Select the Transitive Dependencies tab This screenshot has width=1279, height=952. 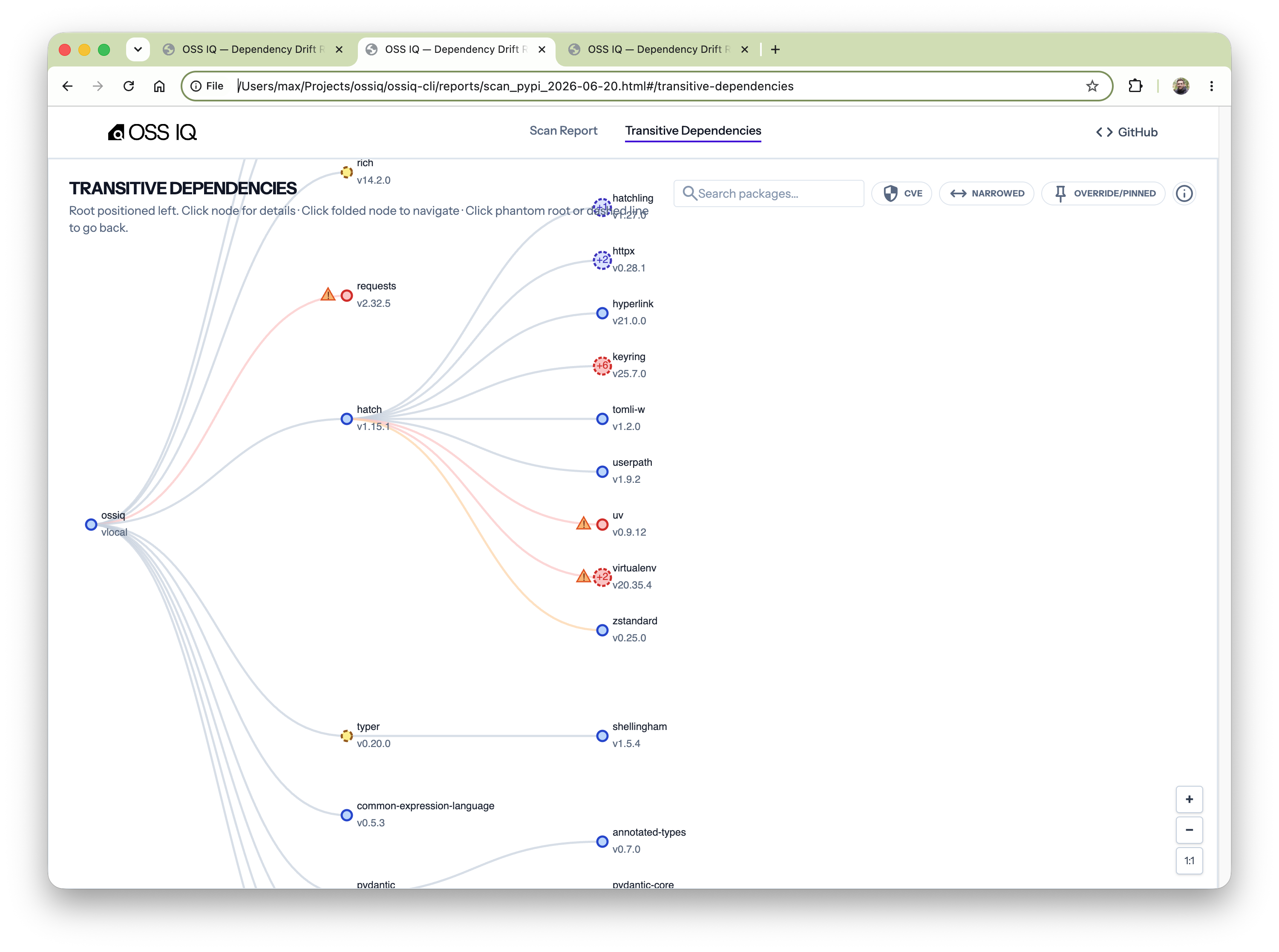[692, 131]
